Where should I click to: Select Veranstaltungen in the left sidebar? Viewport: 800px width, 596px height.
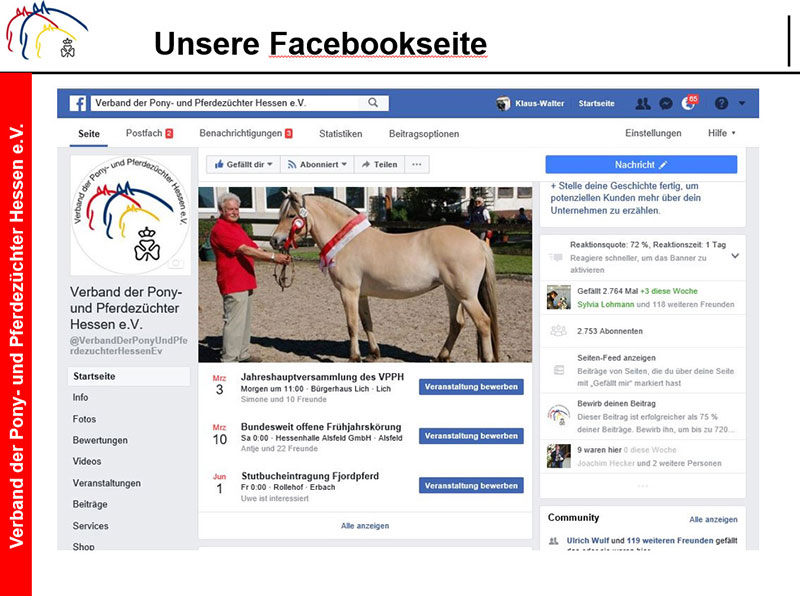click(107, 483)
